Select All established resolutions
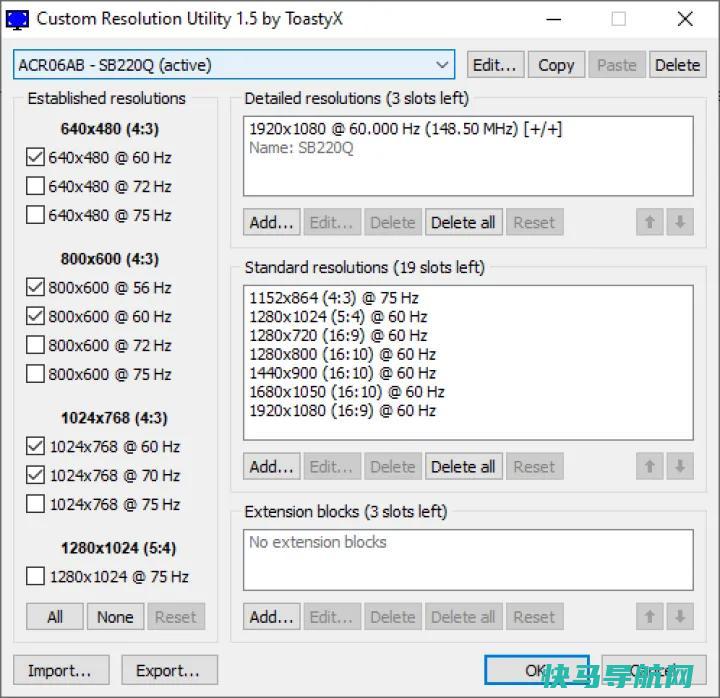 55,617
